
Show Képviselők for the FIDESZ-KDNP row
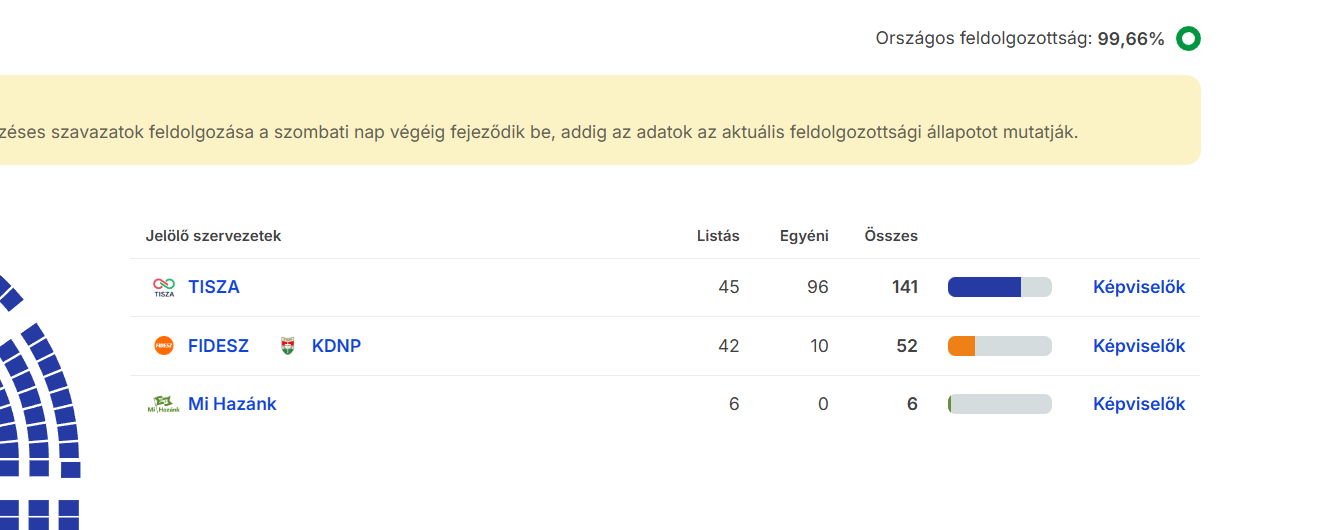(1139, 346)
